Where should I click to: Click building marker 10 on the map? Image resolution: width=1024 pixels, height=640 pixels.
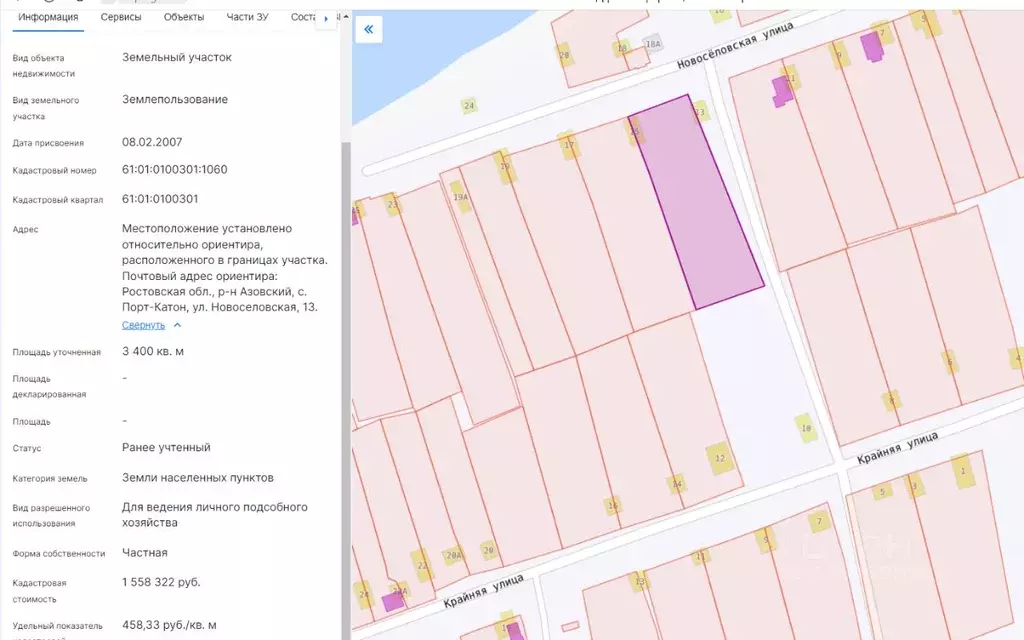pos(806,428)
